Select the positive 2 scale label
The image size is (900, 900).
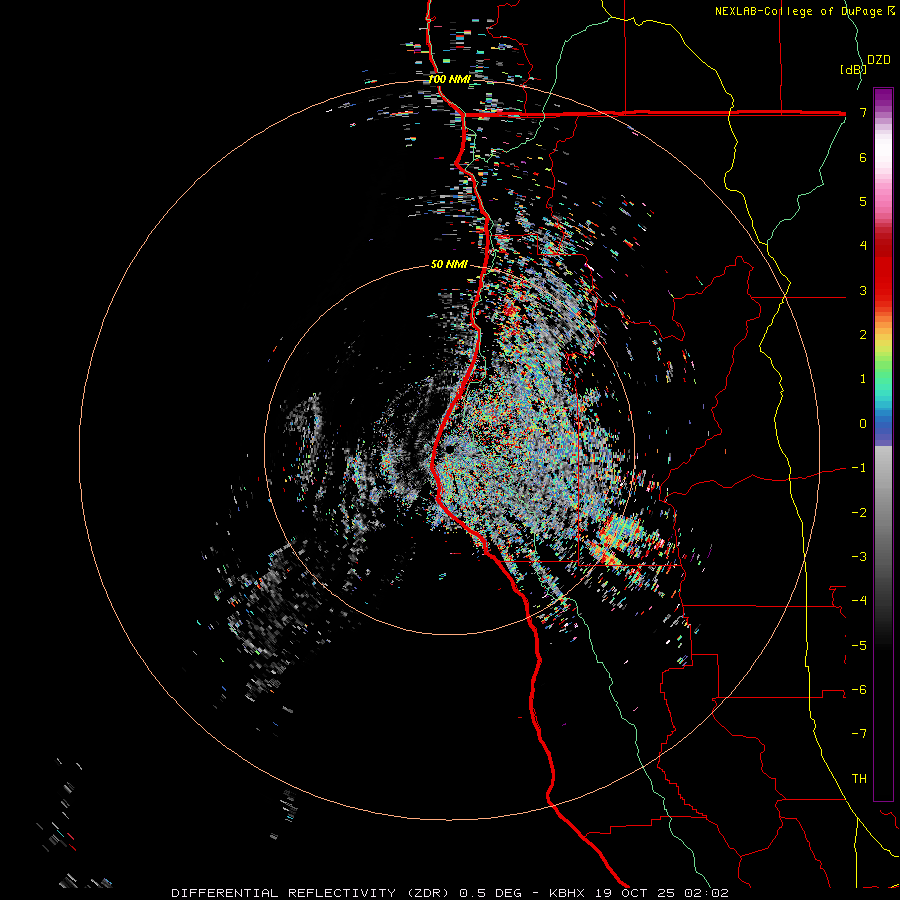[863, 335]
